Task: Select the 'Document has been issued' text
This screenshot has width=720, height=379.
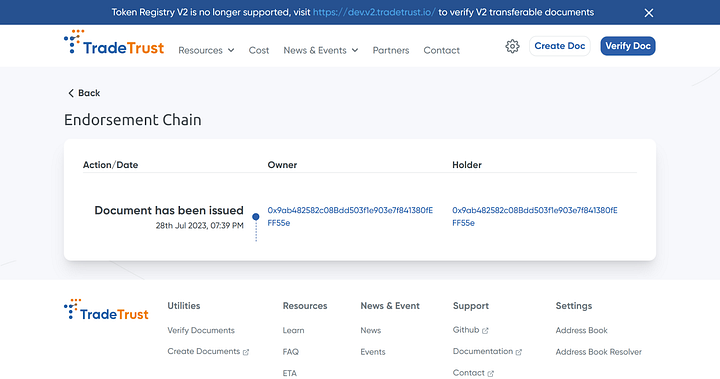Action: click(x=169, y=210)
